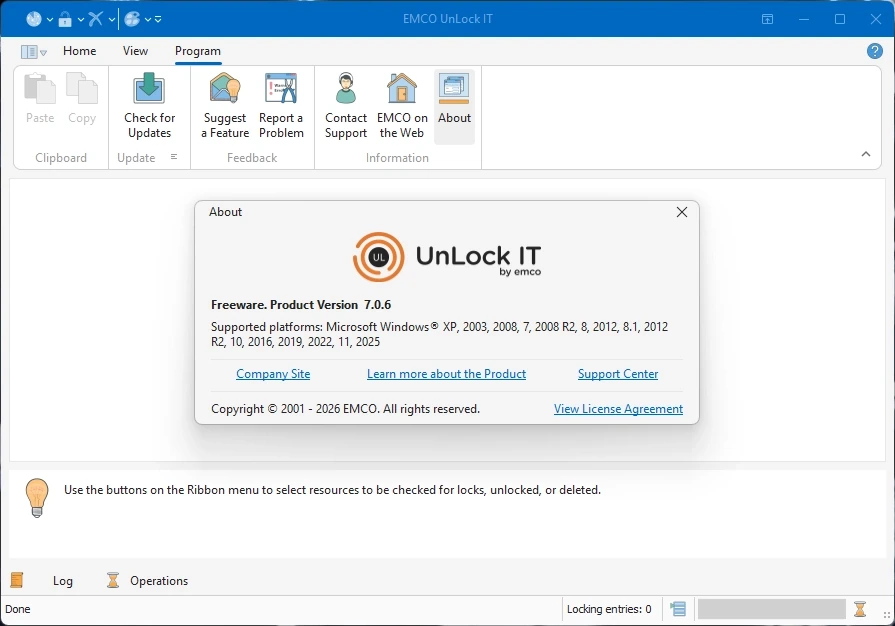Select the Program ribbon tab
This screenshot has width=895, height=626.
pos(197,51)
